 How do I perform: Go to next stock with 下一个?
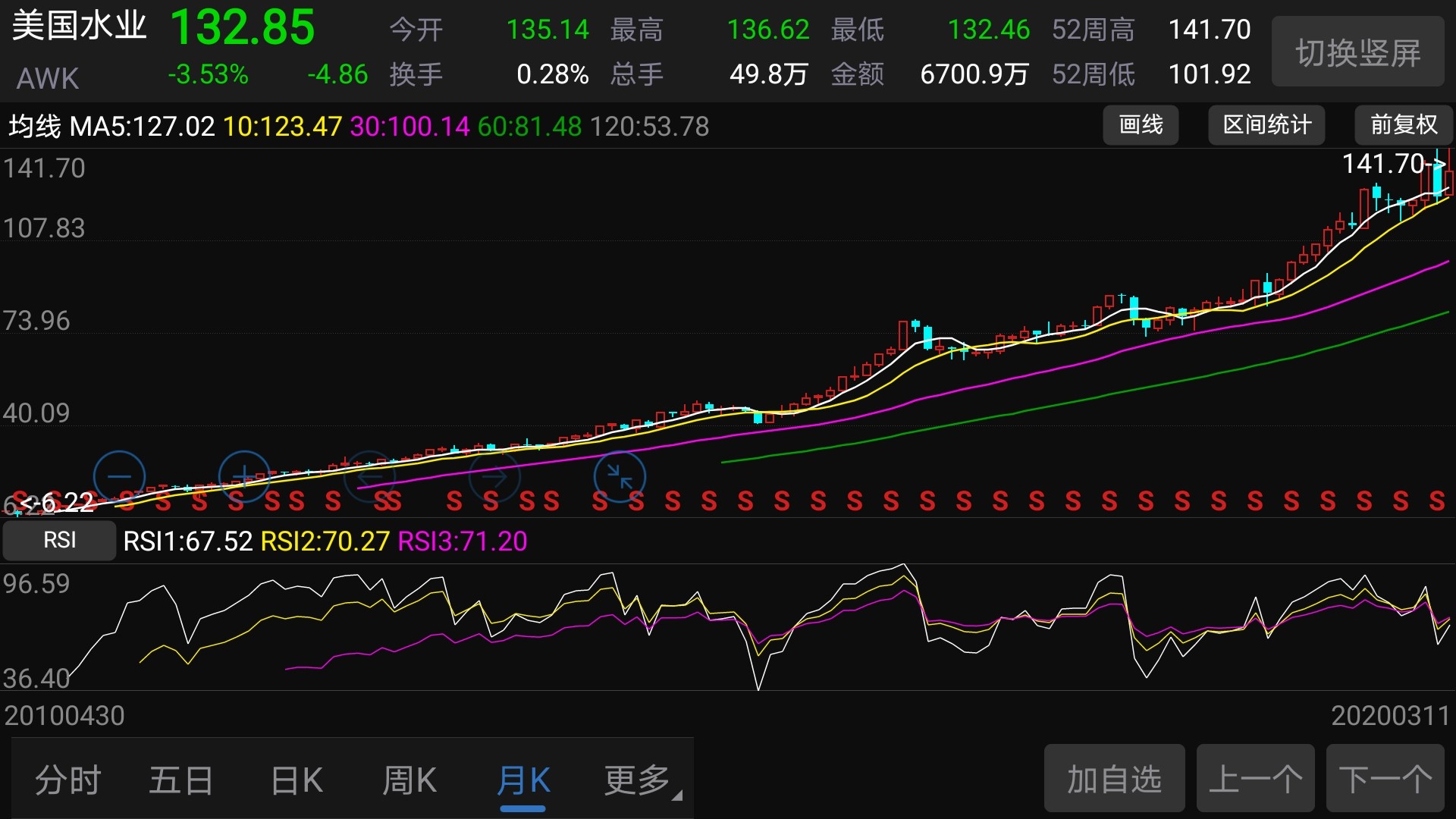[x=1385, y=779]
